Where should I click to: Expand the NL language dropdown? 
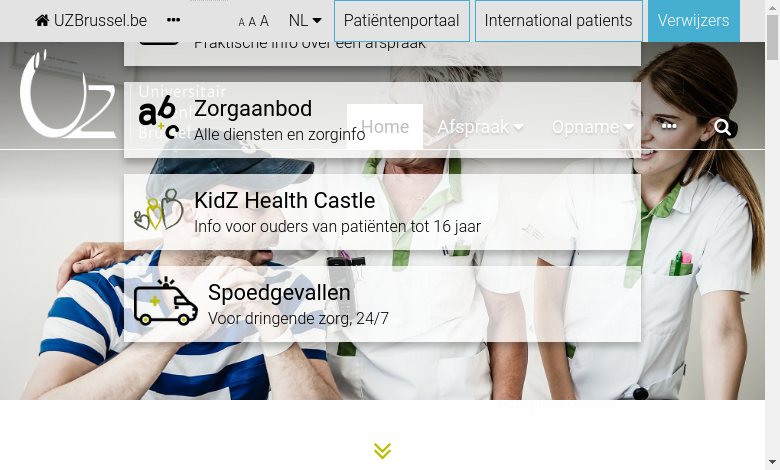[305, 21]
